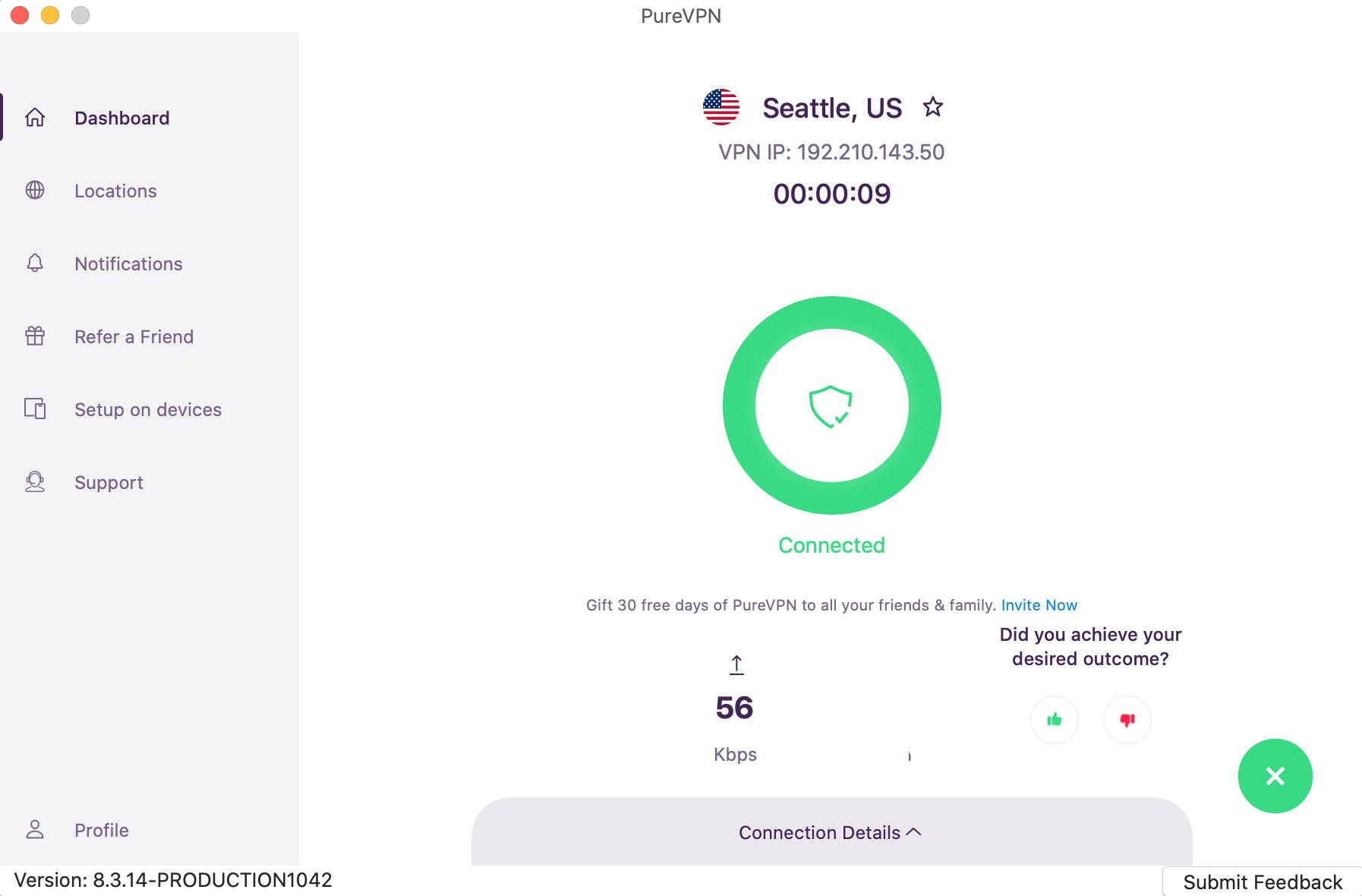This screenshot has height=896, width=1362.
Task: Click the Profile person icon
Action: click(x=35, y=830)
